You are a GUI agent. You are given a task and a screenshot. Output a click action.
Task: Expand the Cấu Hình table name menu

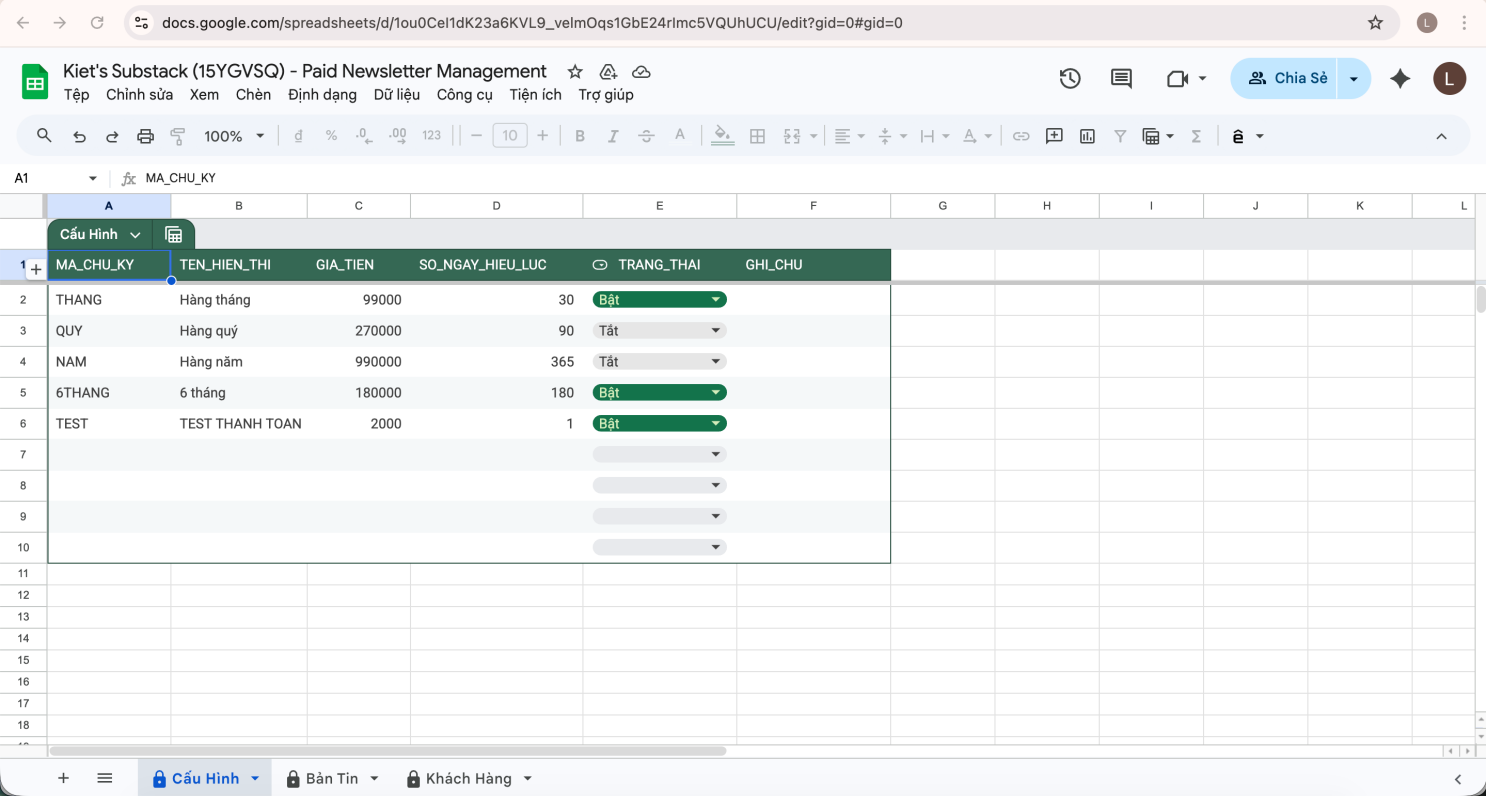coord(135,234)
